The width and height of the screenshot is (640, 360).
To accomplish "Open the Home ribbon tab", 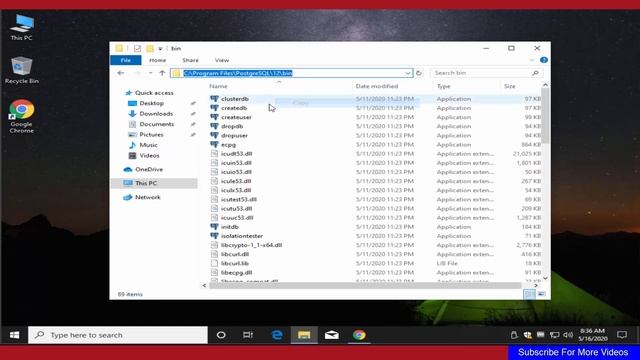I will (157, 60).
